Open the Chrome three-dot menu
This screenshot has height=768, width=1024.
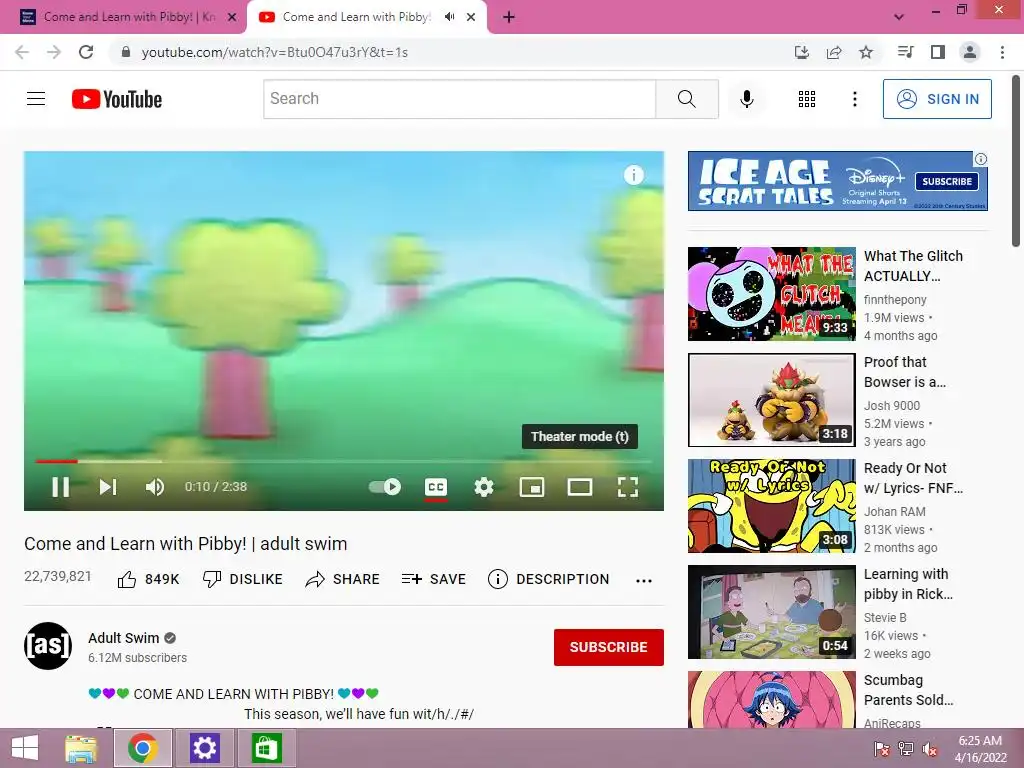(1002, 52)
